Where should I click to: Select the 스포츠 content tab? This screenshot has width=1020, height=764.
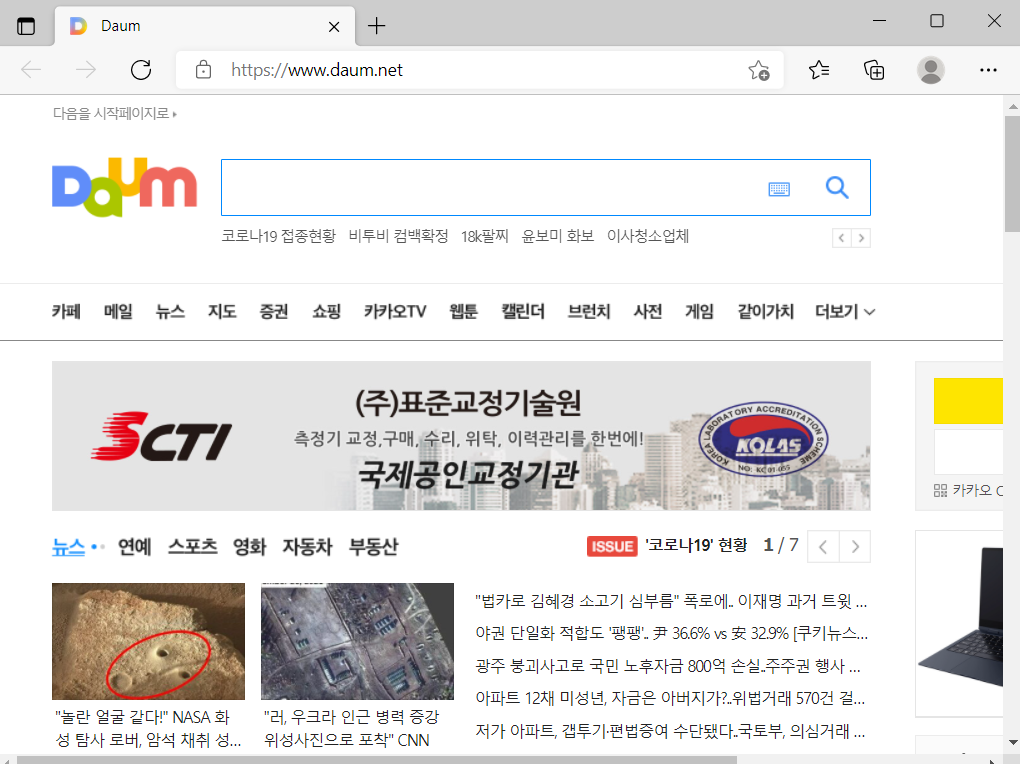193,547
